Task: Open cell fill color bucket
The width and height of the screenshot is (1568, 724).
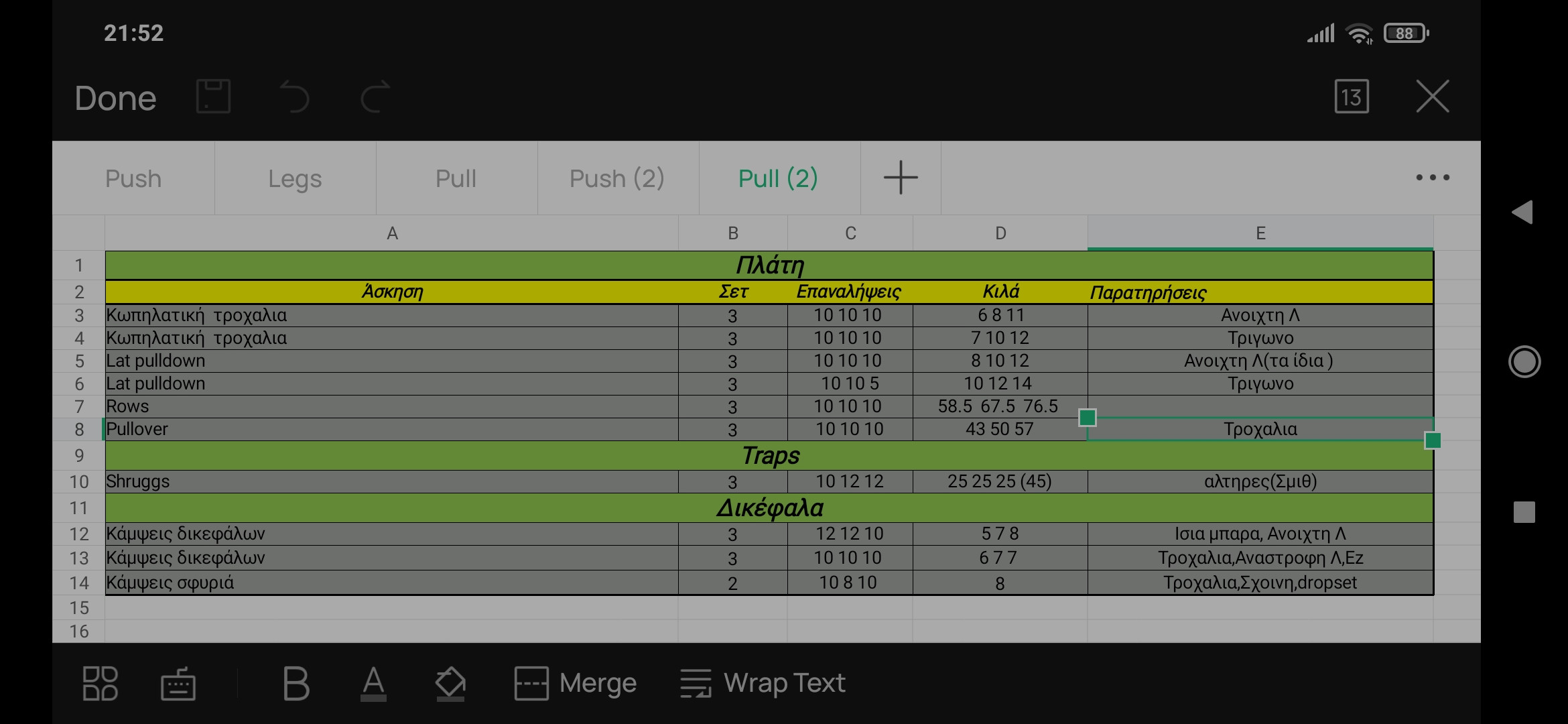Action: tap(450, 684)
